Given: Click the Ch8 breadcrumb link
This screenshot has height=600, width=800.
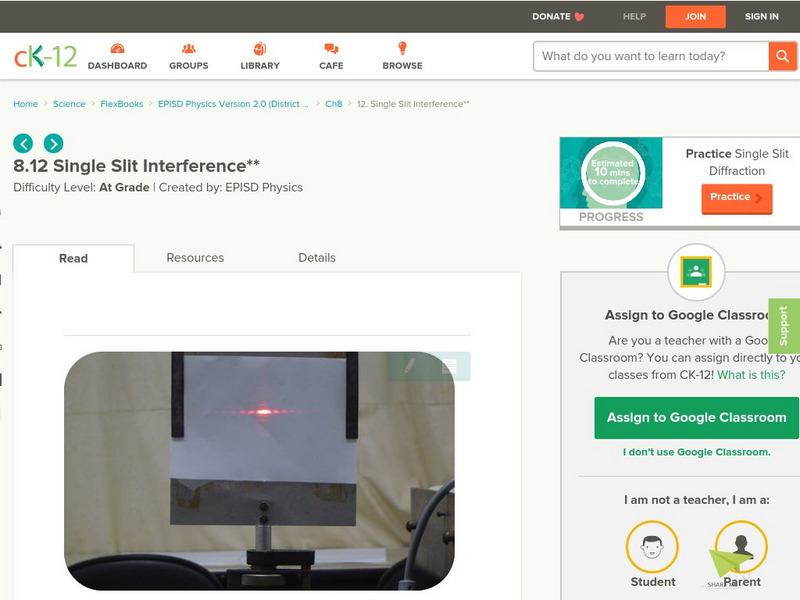Looking at the screenshot, I should tap(334, 104).
